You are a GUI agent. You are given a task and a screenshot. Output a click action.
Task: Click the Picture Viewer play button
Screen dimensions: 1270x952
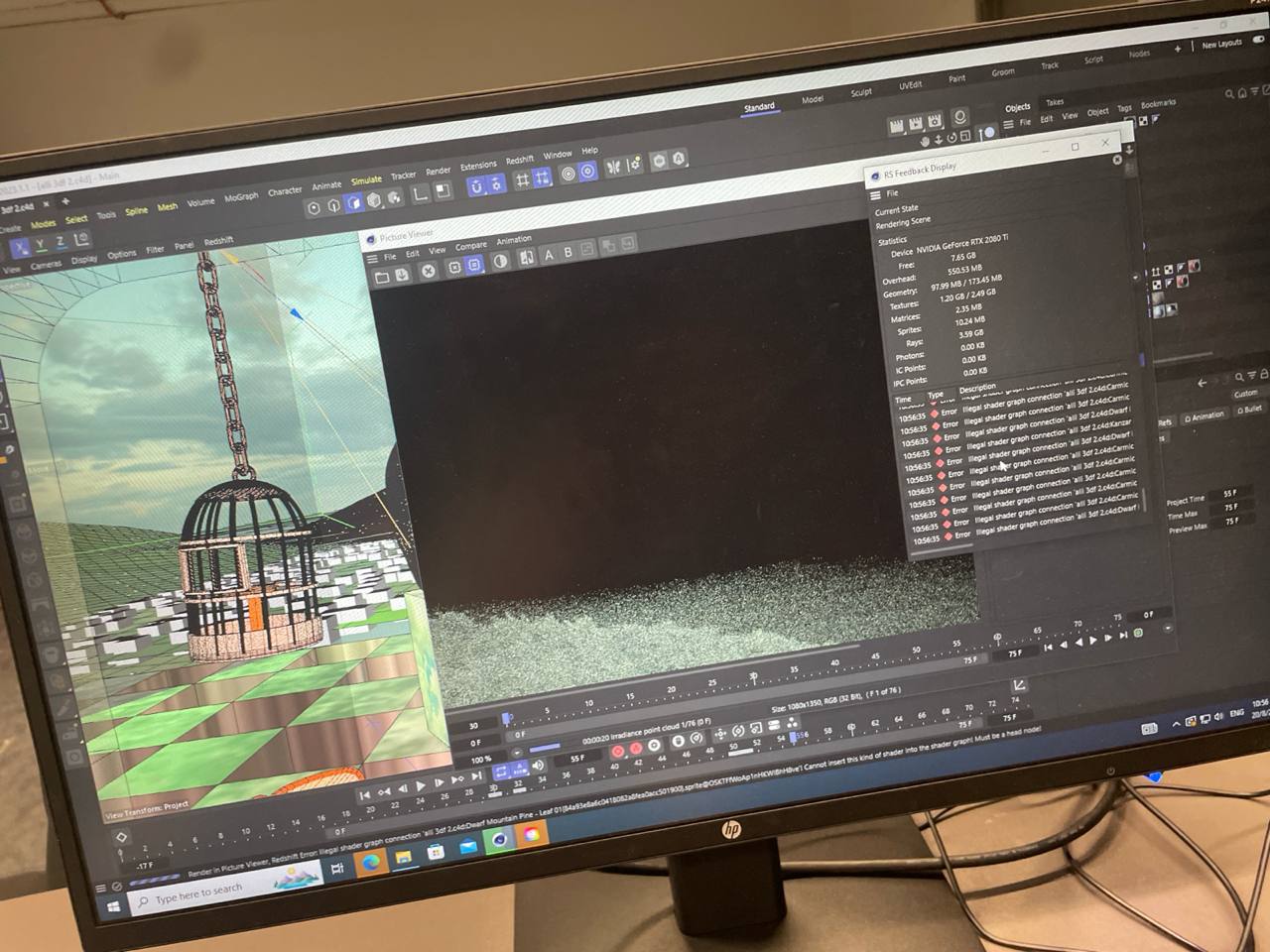coord(1092,641)
